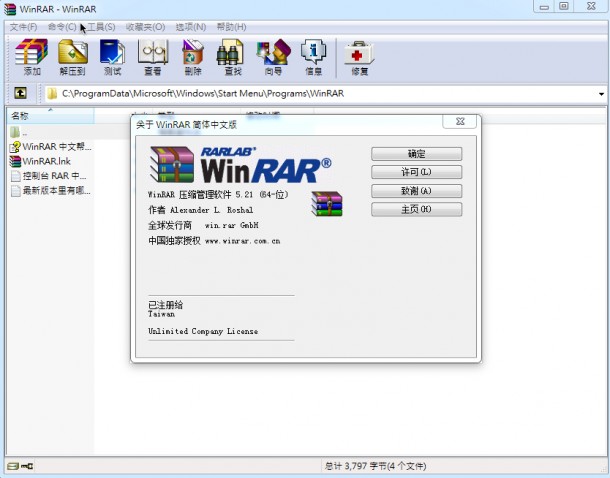The height and width of the screenshot is (478, 610).
Task: Click the 许可(L) license button
Action: point(417,172)
